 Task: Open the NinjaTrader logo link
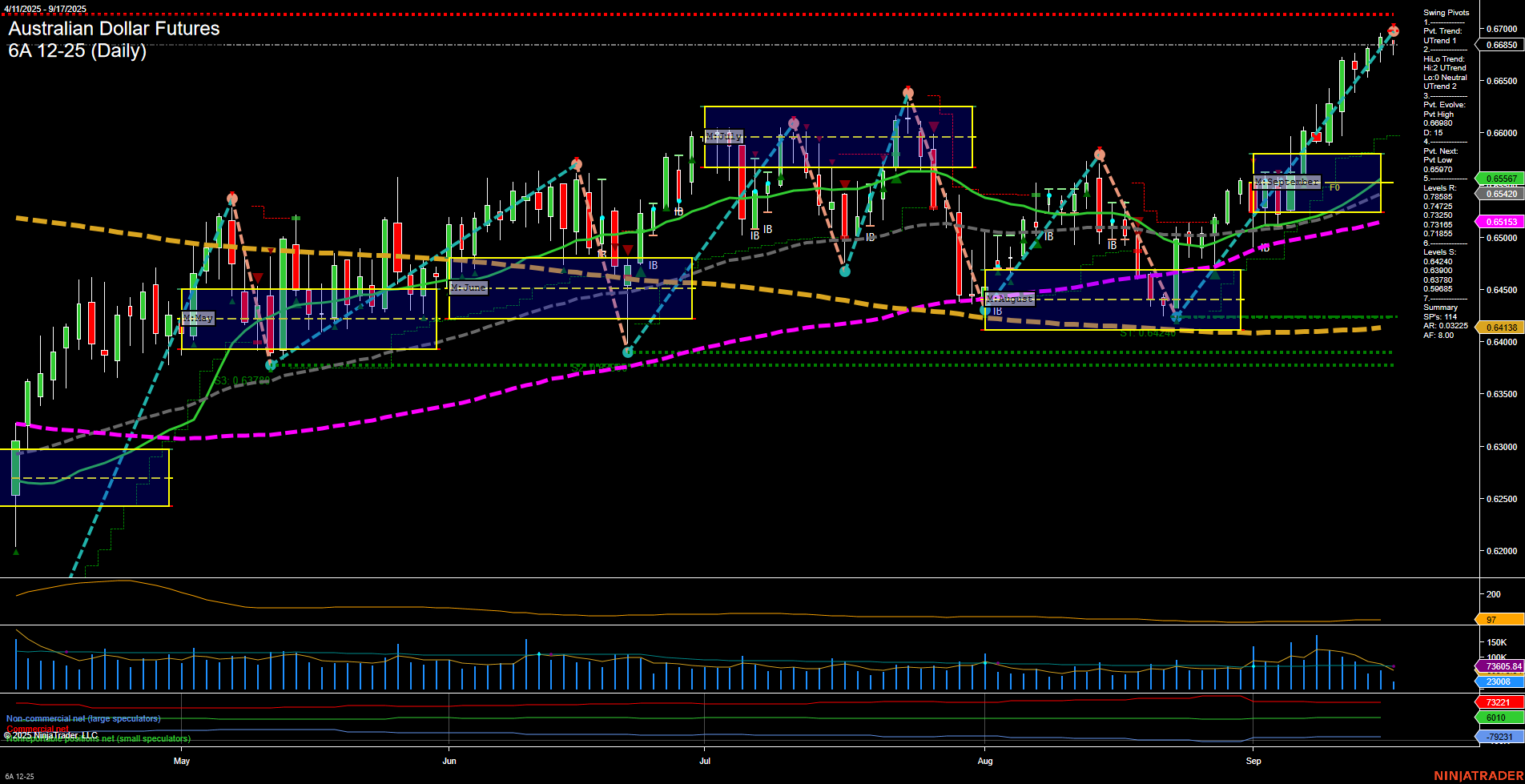pyautogui.click(x=1476, y=775)
